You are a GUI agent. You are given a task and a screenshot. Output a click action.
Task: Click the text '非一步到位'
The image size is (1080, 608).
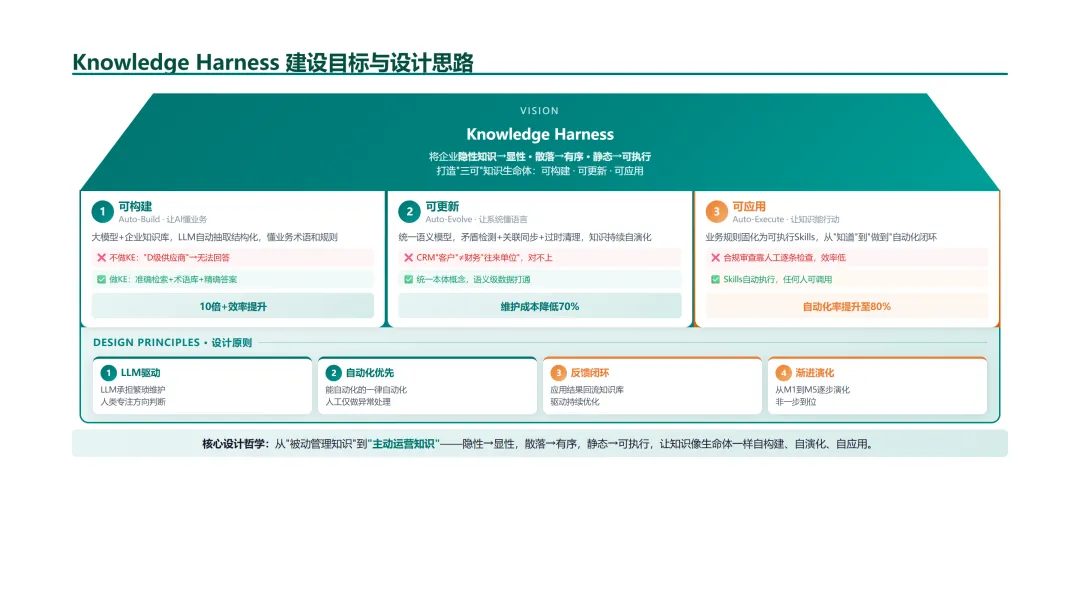(796, 402)
